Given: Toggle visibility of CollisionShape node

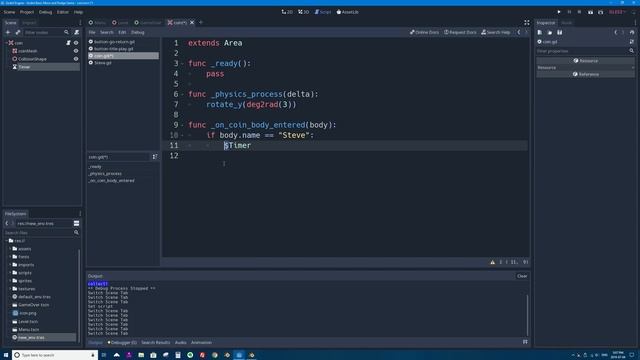Looking at the screenshot, I should (x=76, y=59).
